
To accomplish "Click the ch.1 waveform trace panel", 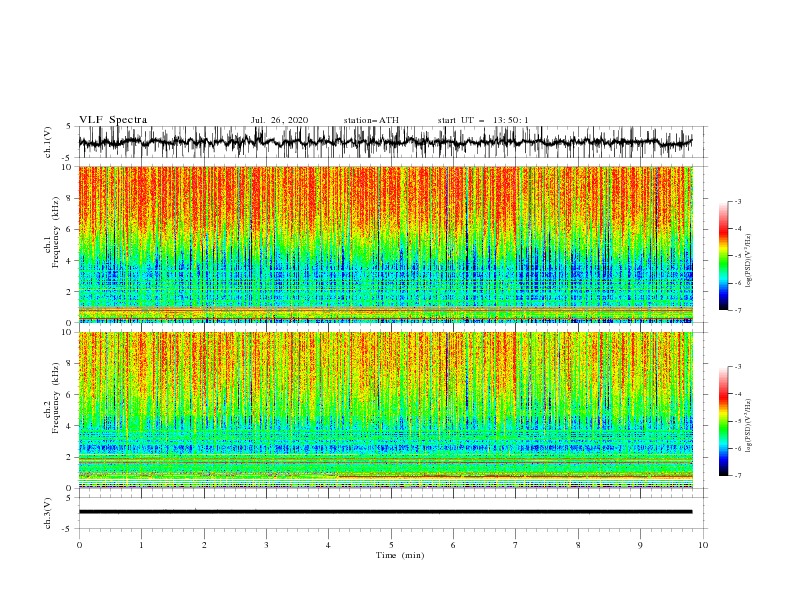I will click(392, 142).
